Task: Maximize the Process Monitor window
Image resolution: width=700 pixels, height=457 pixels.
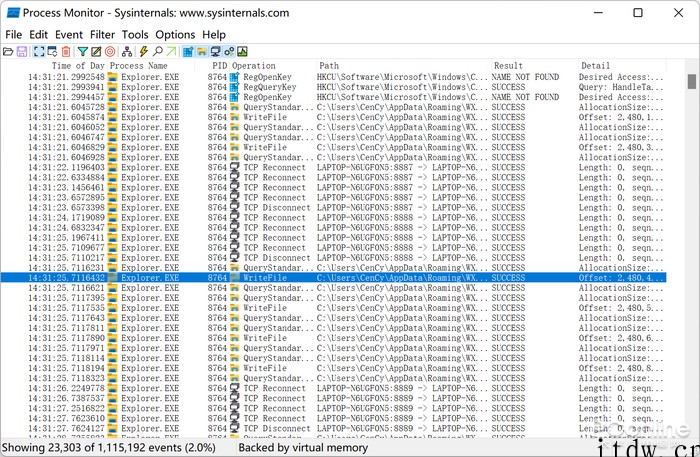Action: point(638,12)
